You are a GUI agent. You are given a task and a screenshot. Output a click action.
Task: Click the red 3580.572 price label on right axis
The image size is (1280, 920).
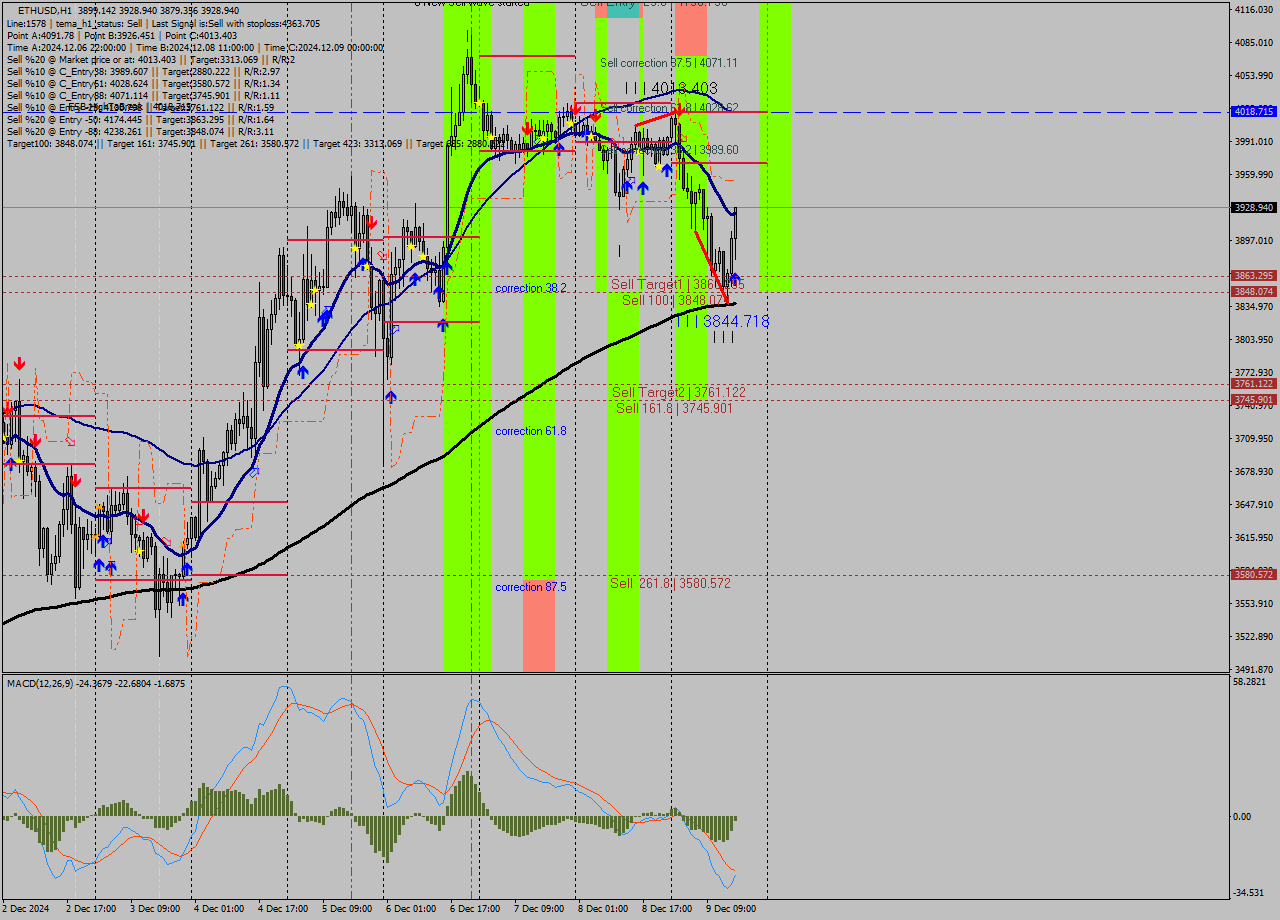click(1253, 575)
